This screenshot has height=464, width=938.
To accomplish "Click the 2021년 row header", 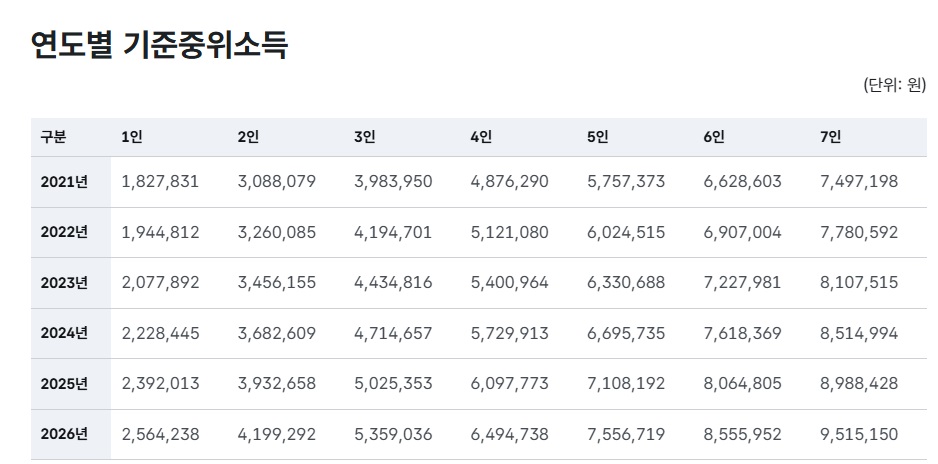I will click(64, 182).
